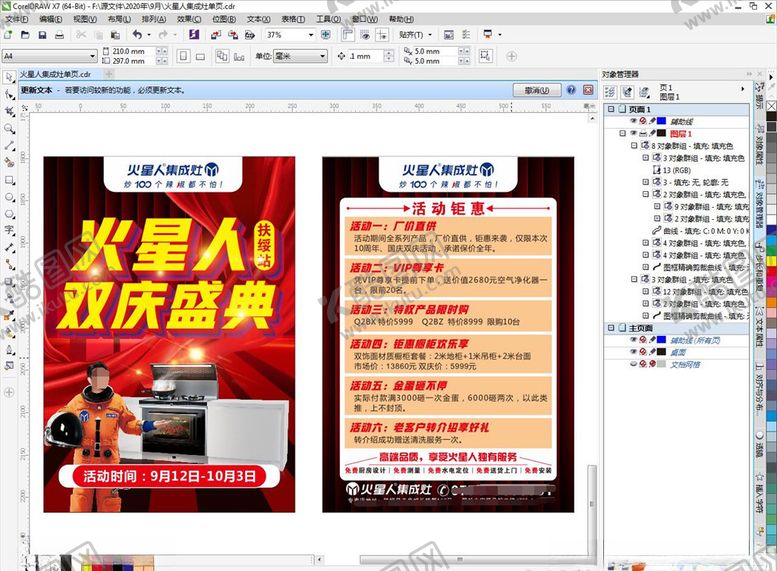777x571 pixels.
Task: Collapse the 图层 1 tree node
Action: [622, 133]
